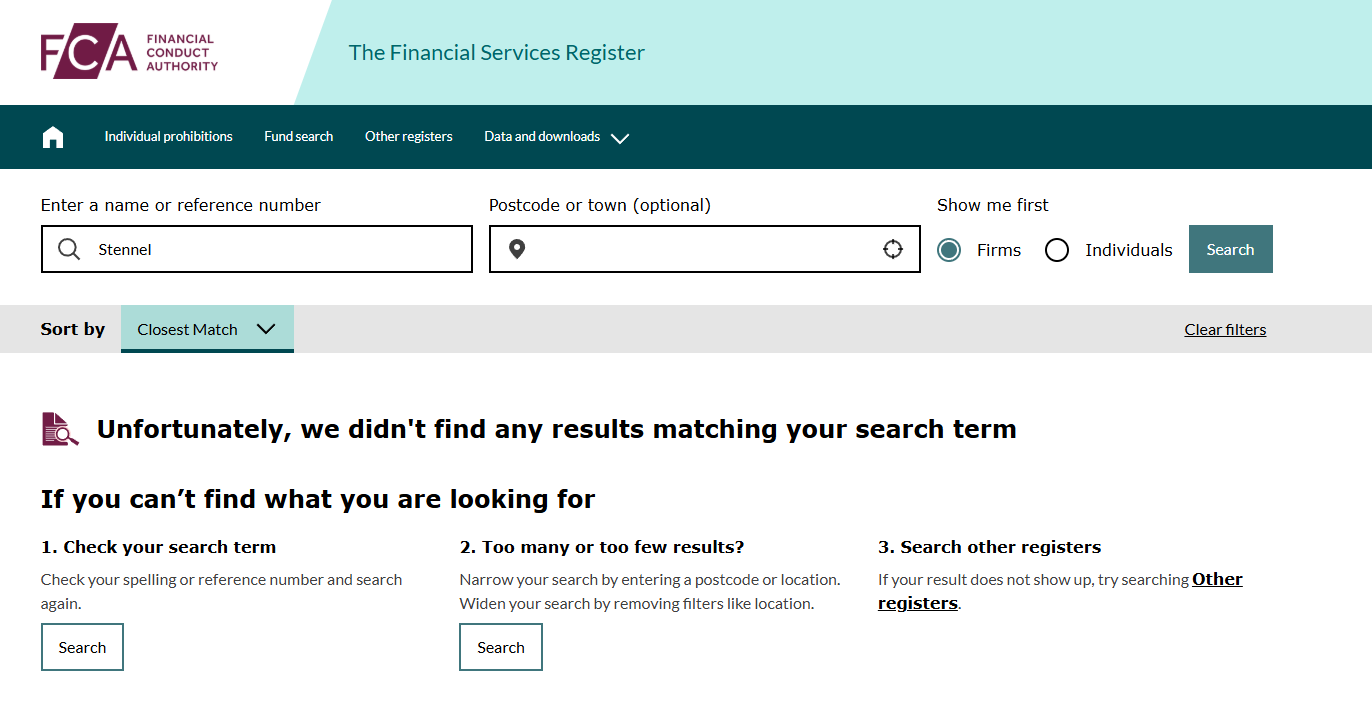Click Search under Check your search term

(x=82, y=647)
